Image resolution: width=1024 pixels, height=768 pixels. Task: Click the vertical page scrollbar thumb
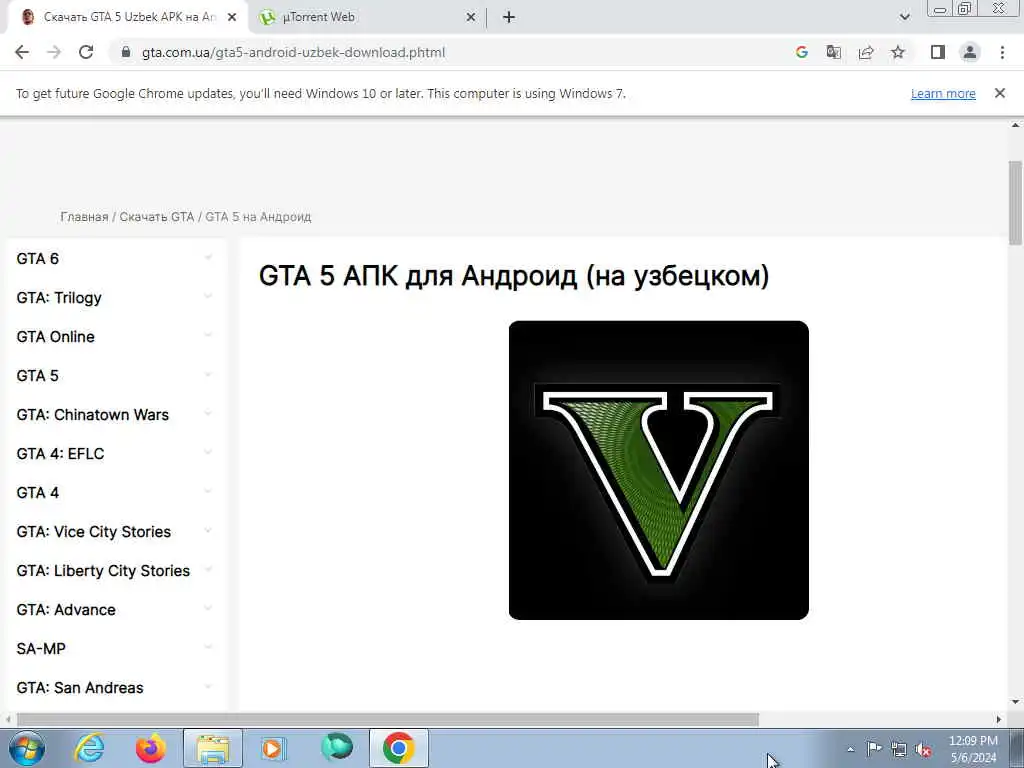[x=1016, y=202]
